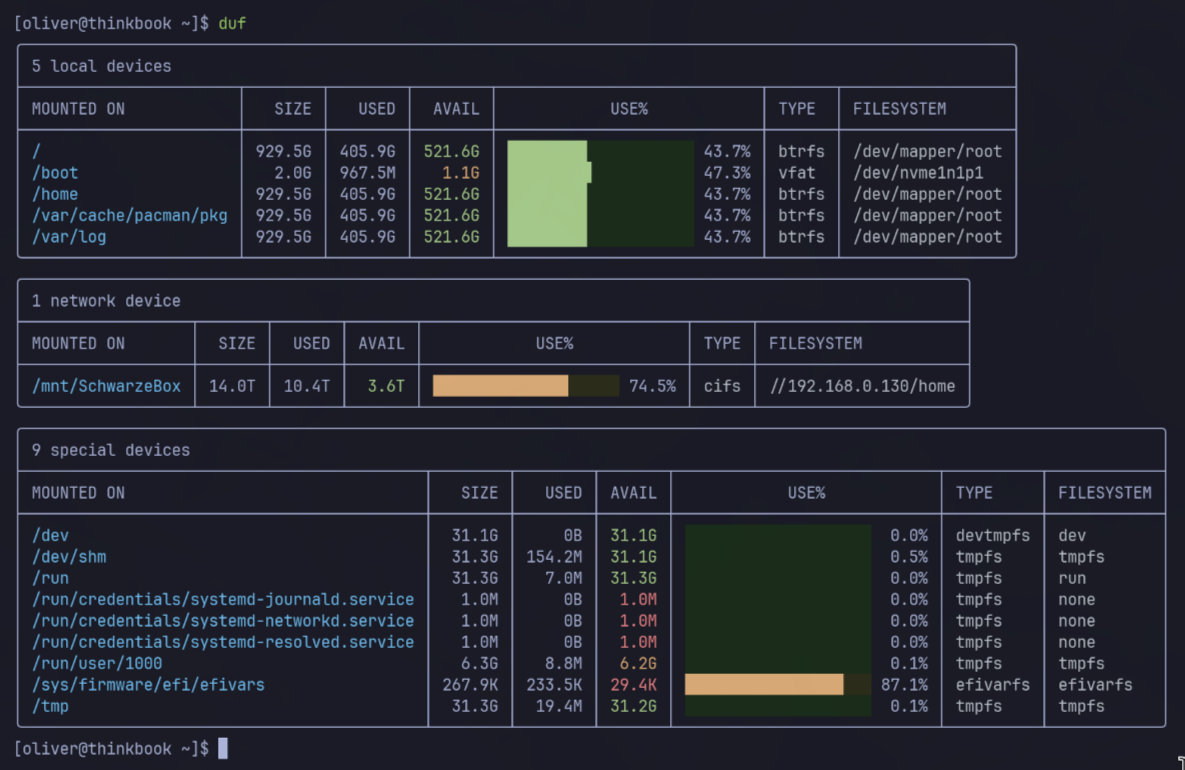This screenshot has width=1185, height=770.
Task: Click the /mnt/SchwarzeBox mount path
Action: (106, 386)
